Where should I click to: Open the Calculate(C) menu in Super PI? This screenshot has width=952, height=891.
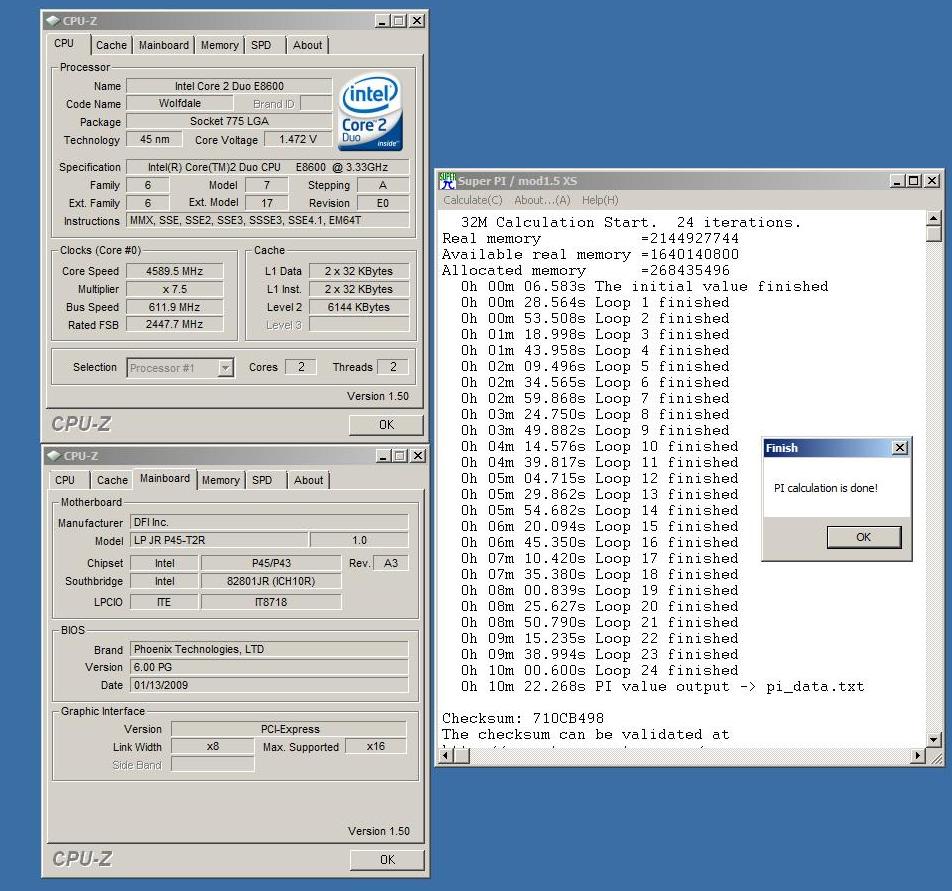coord(472,200)
